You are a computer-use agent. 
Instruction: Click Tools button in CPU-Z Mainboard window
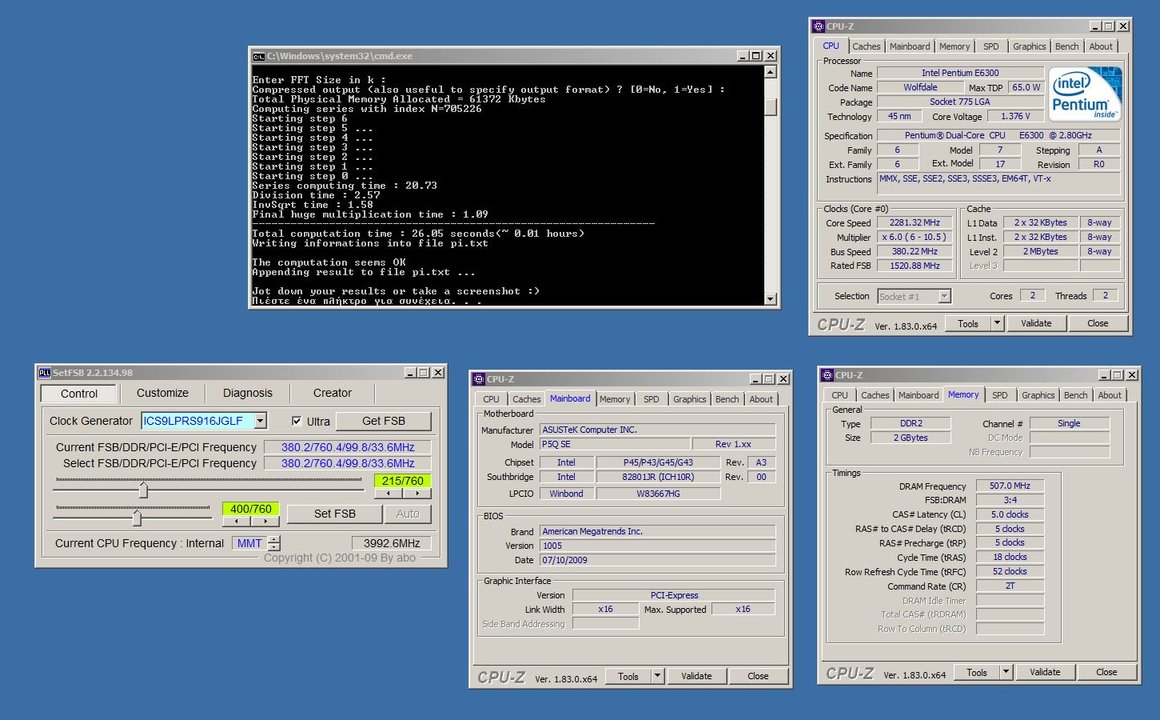[628, 676]
